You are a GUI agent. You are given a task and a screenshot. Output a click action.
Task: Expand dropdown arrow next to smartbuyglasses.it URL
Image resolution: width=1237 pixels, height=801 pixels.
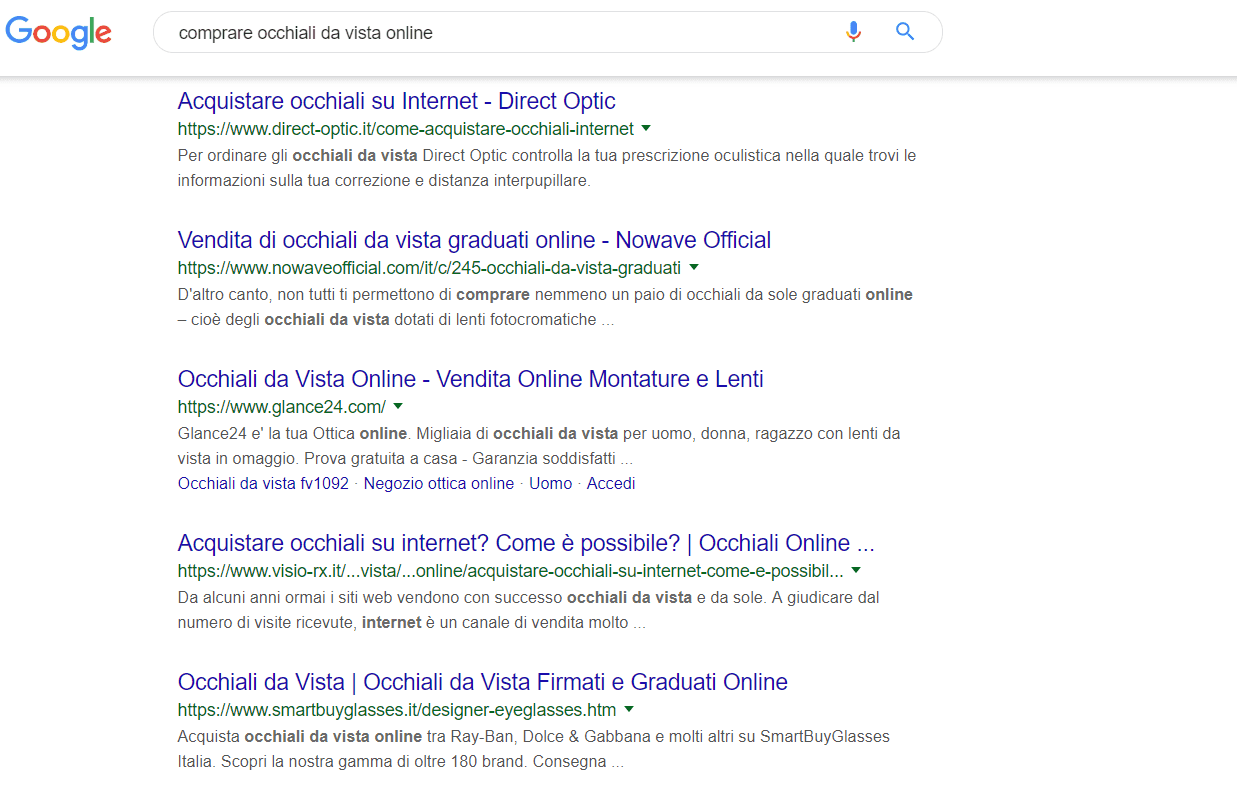[629, 709]
